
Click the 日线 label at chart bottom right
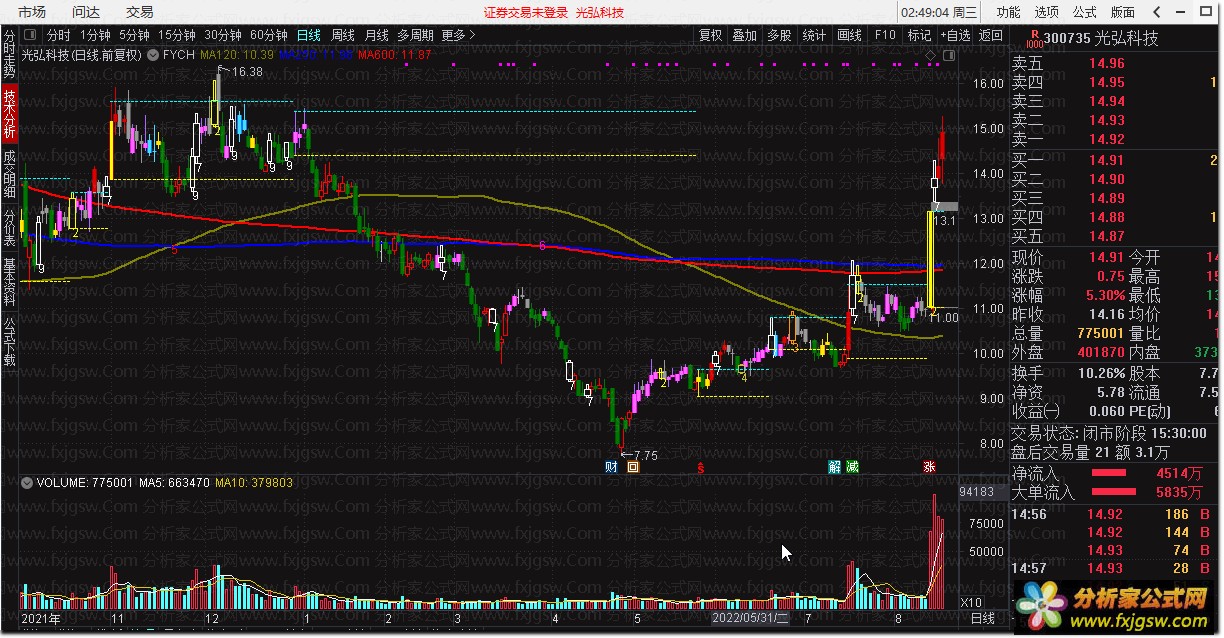click(x=983, y=619)
